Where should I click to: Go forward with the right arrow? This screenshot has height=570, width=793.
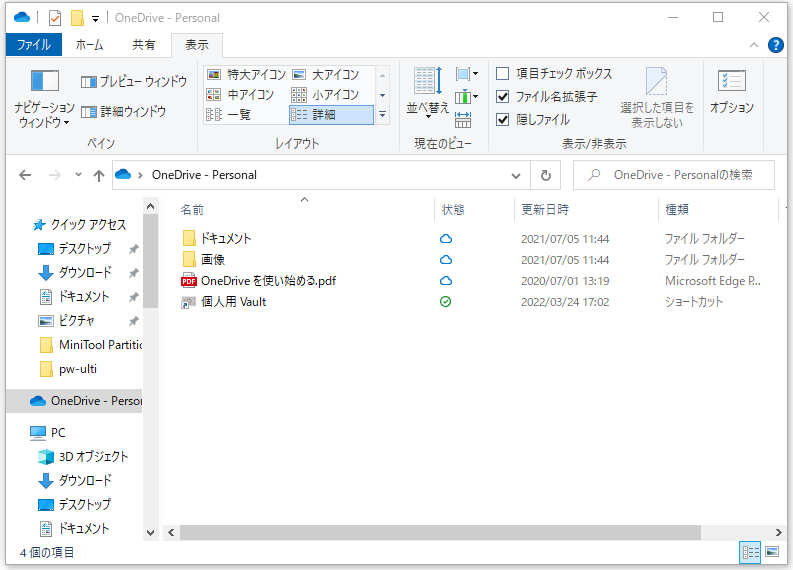tap(55, 176)
